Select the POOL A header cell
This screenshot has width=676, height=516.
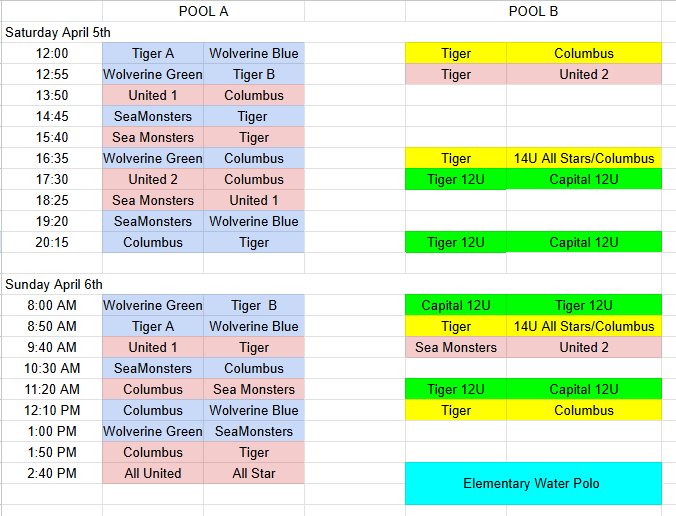click(203, 11)
